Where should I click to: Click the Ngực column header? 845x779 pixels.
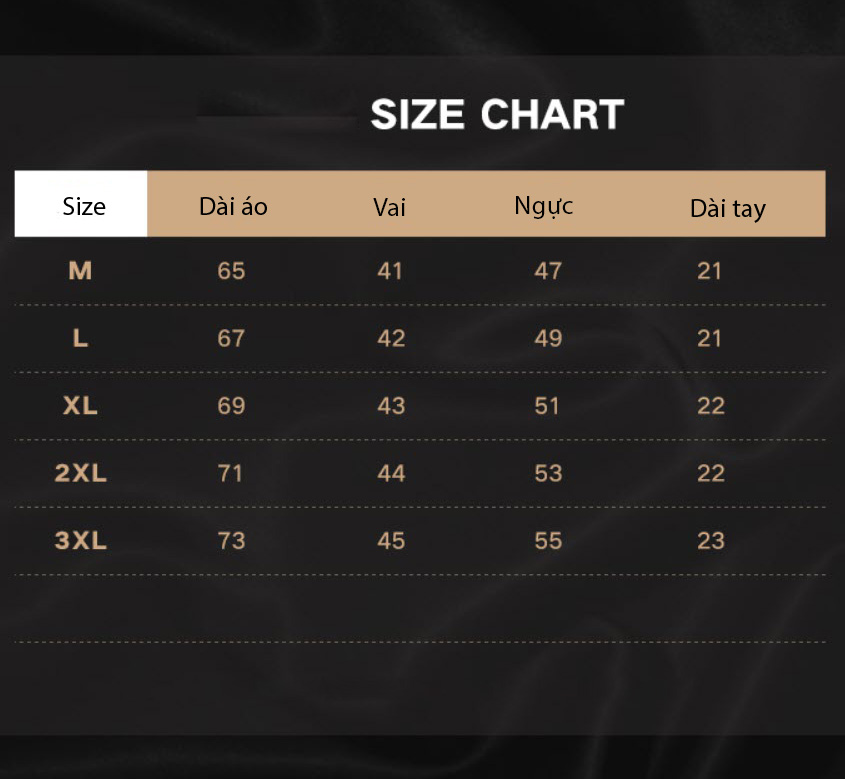[543, 207]
